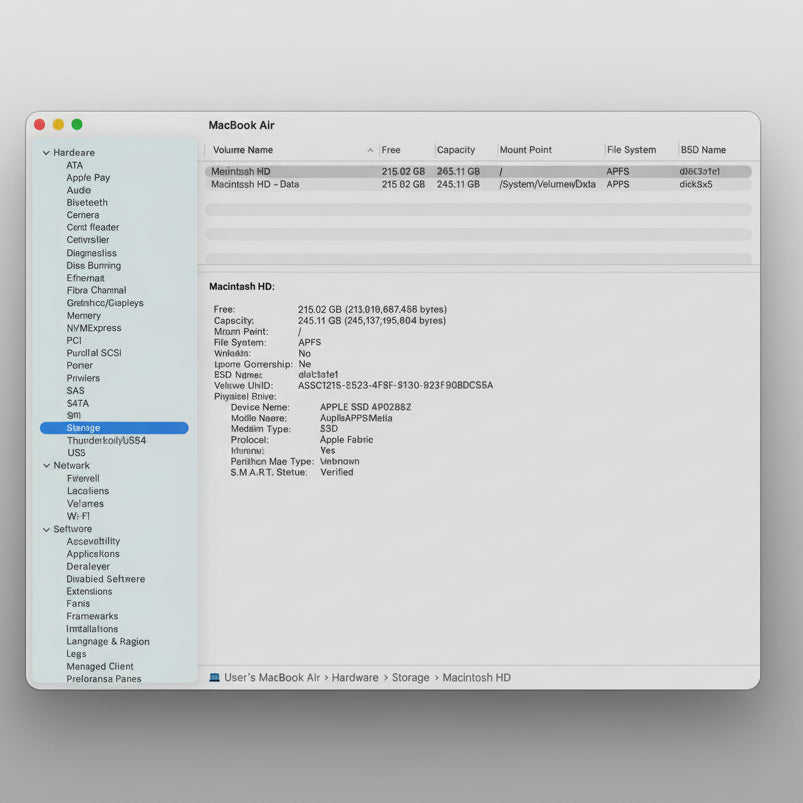This screenshot has width=803, height=803.
Task: Open Diagmesliss in the sidebar
Action: (91, 253)
